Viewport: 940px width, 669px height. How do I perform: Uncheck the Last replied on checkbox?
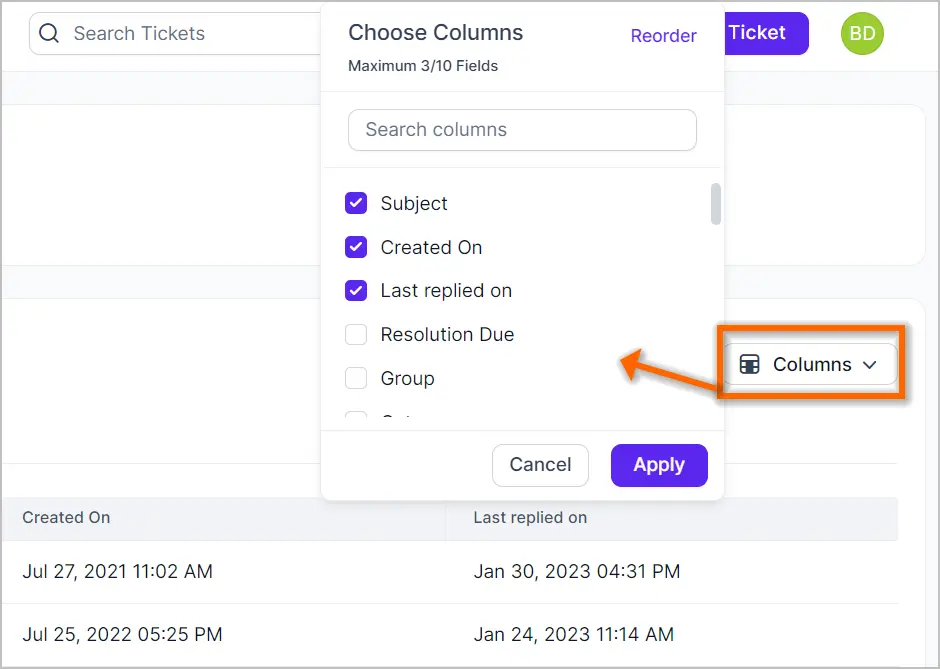pyautogui.click(x=356, y=291)
